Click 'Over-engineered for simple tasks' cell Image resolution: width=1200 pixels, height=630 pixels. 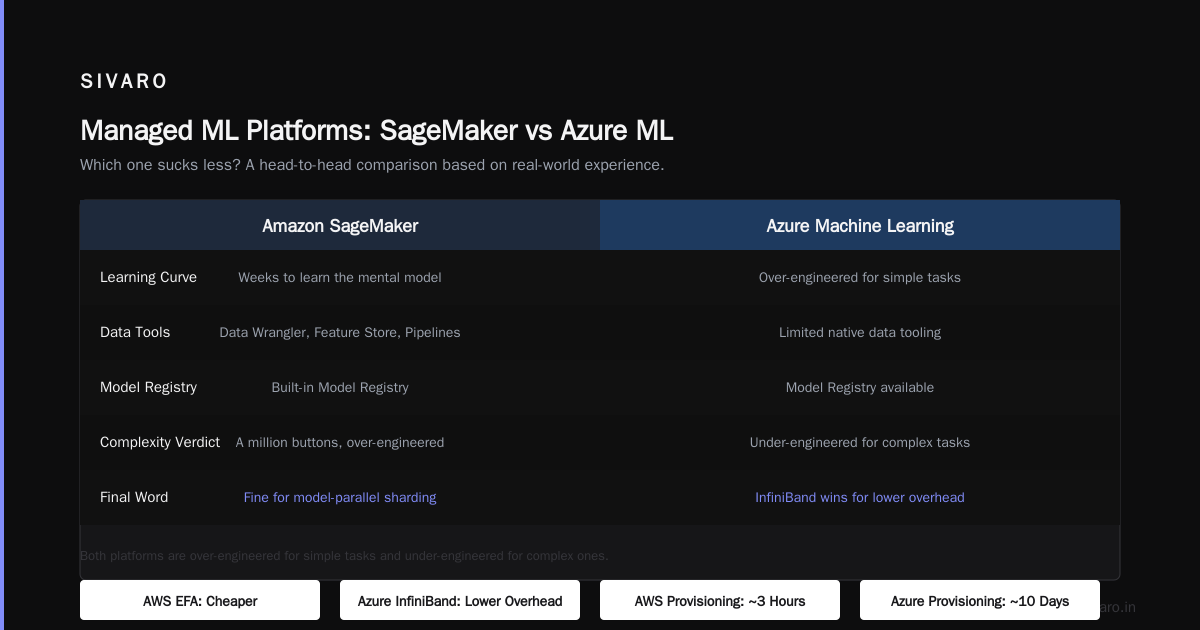tap(860, 277)
